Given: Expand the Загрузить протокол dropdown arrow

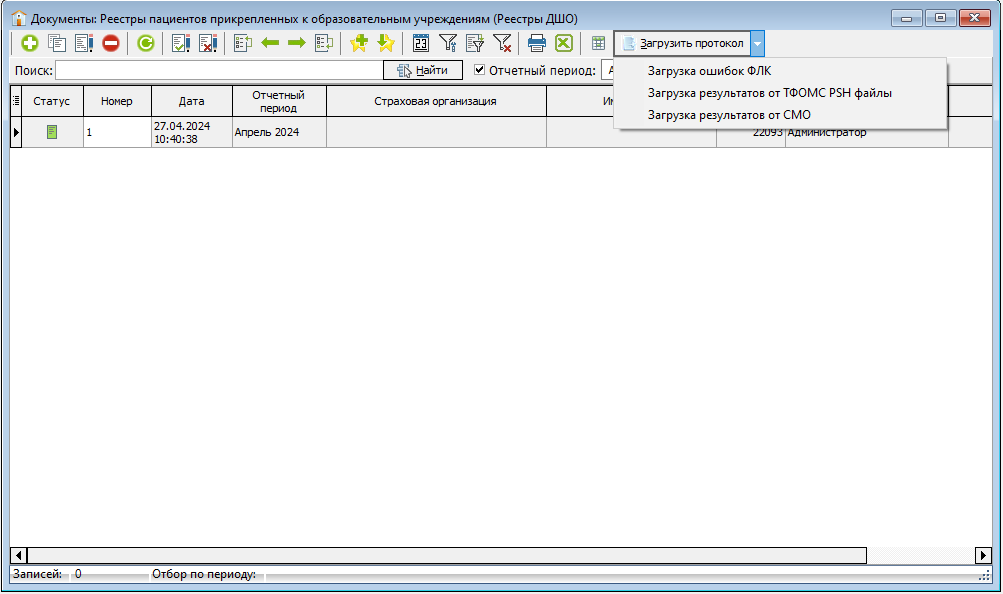Looking at the screenshot, I should 757,43.
